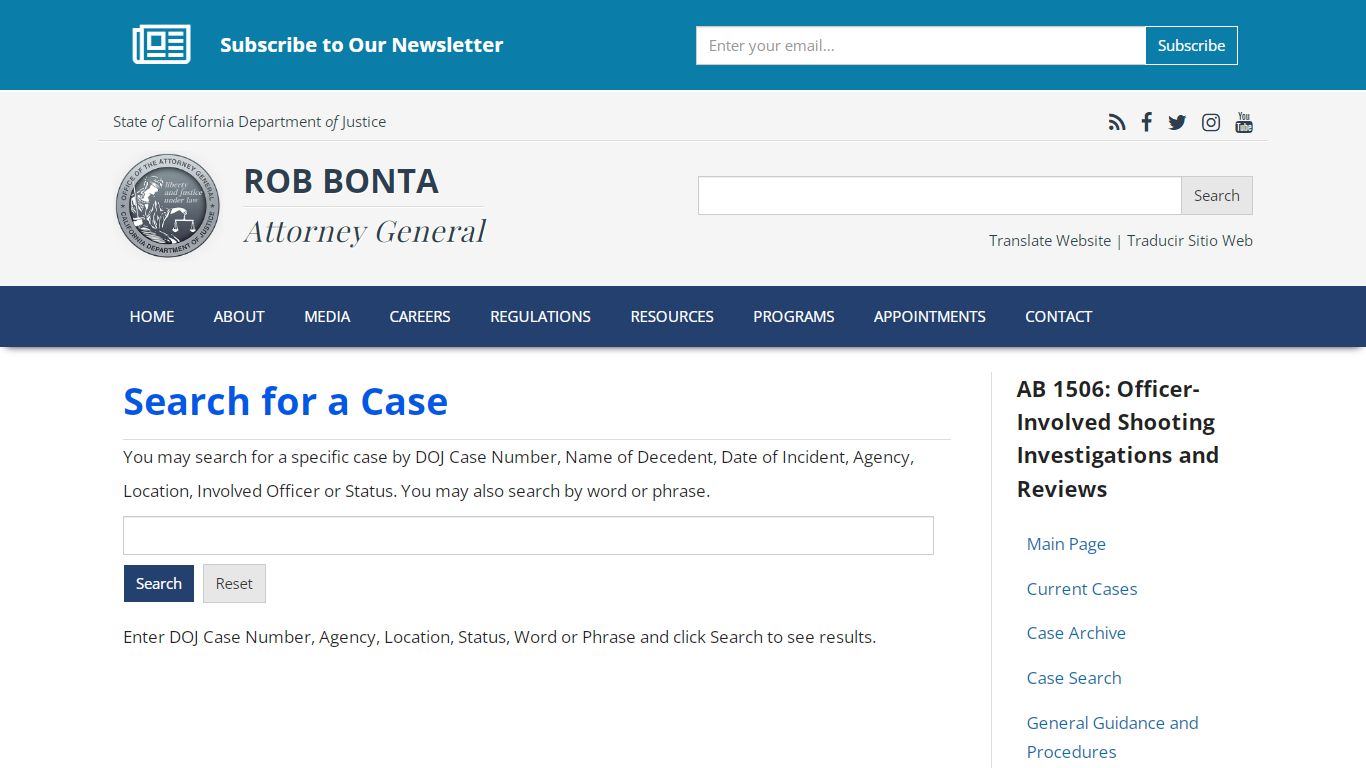The height and width of the screenshot is (768, 1366).
Task: Click the newsletter newspaper icon
Action: click(162, 45)
